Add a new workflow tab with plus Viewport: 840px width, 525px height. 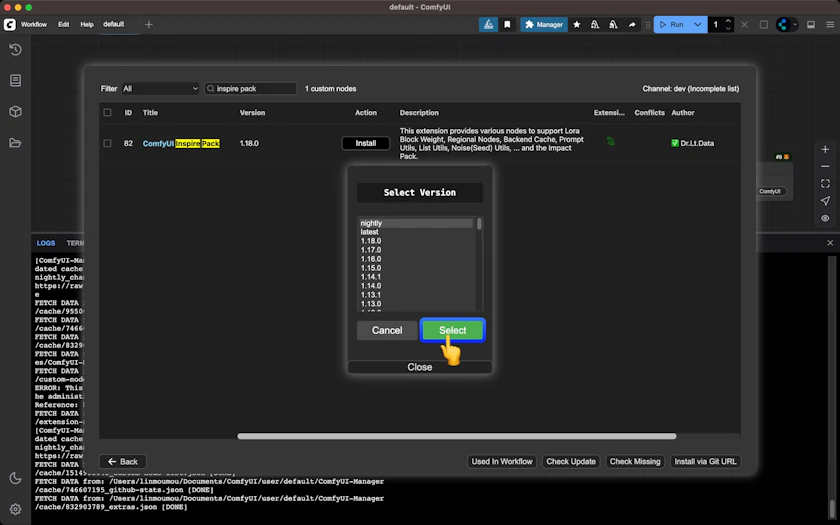[148, 24]
